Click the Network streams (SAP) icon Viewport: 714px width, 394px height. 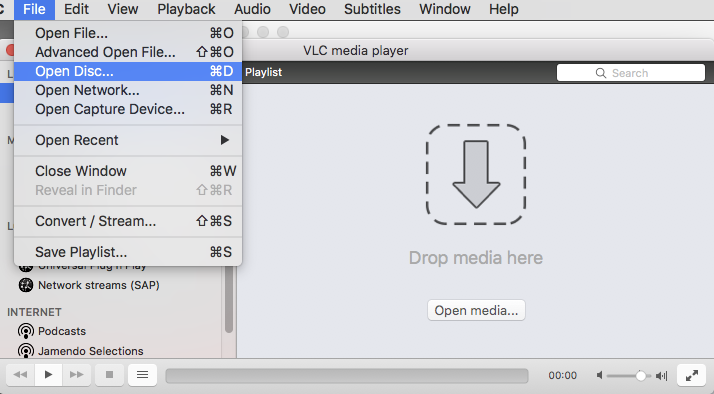click(x=26, y=286)
